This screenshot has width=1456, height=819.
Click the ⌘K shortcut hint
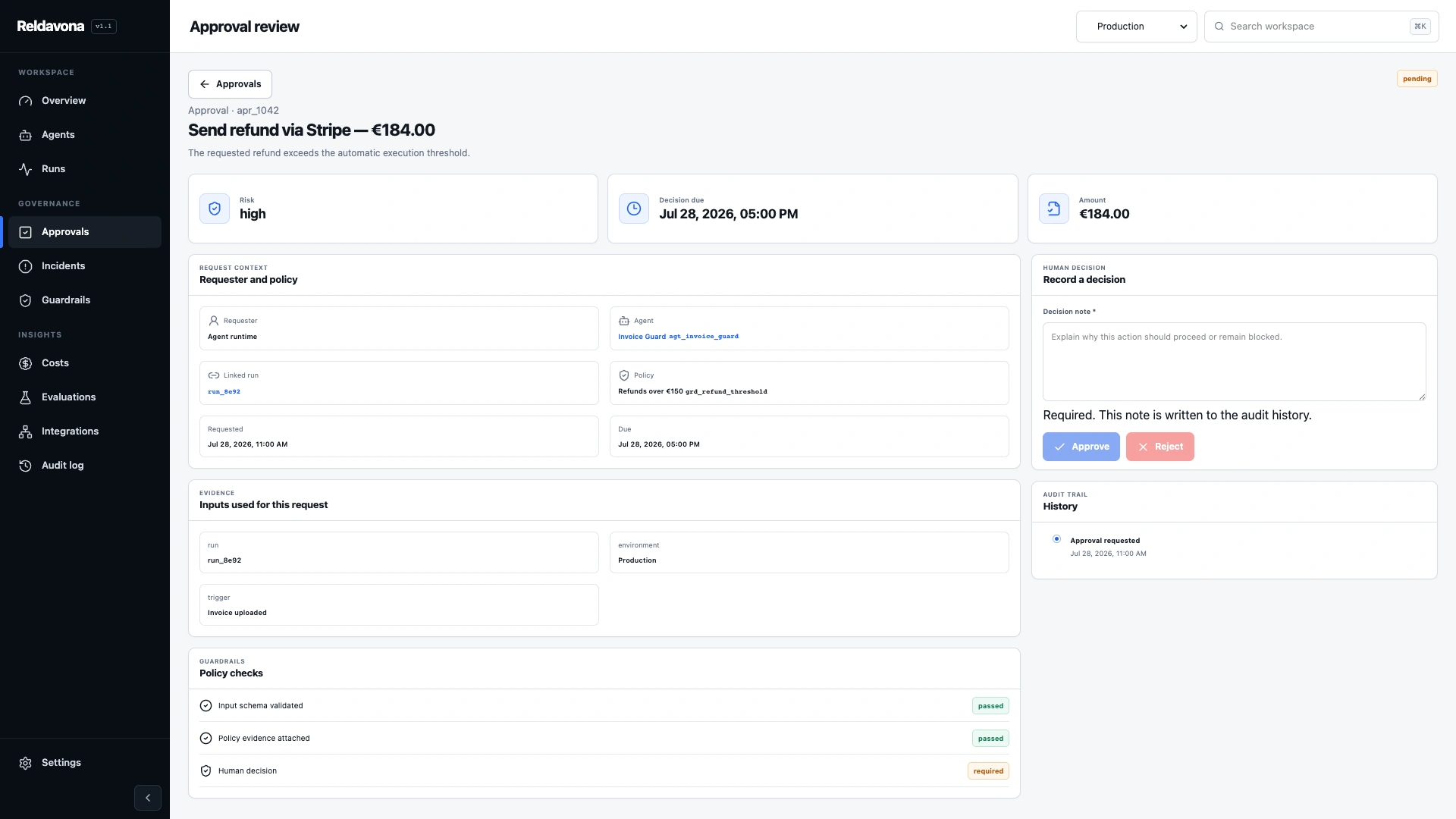pyautogui.click(x=1420, y=27)
